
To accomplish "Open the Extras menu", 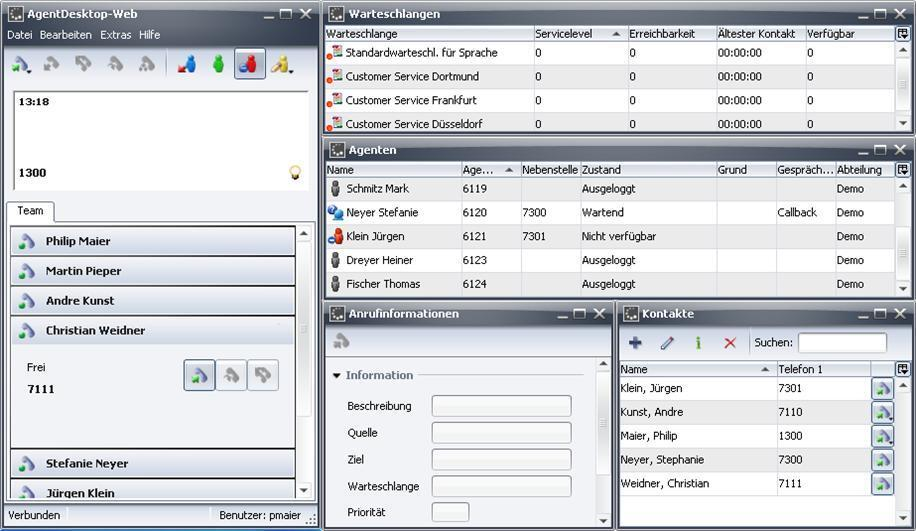I will tap(115, 35).
